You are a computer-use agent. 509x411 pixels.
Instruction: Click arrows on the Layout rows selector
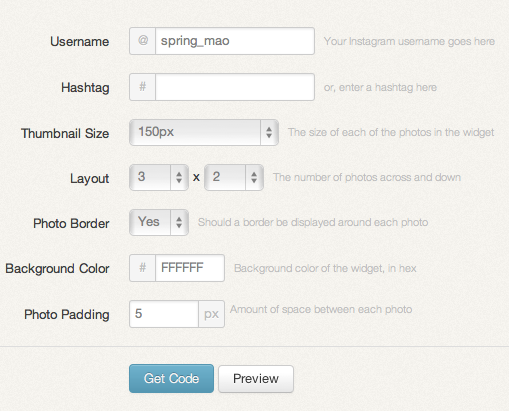254,177
